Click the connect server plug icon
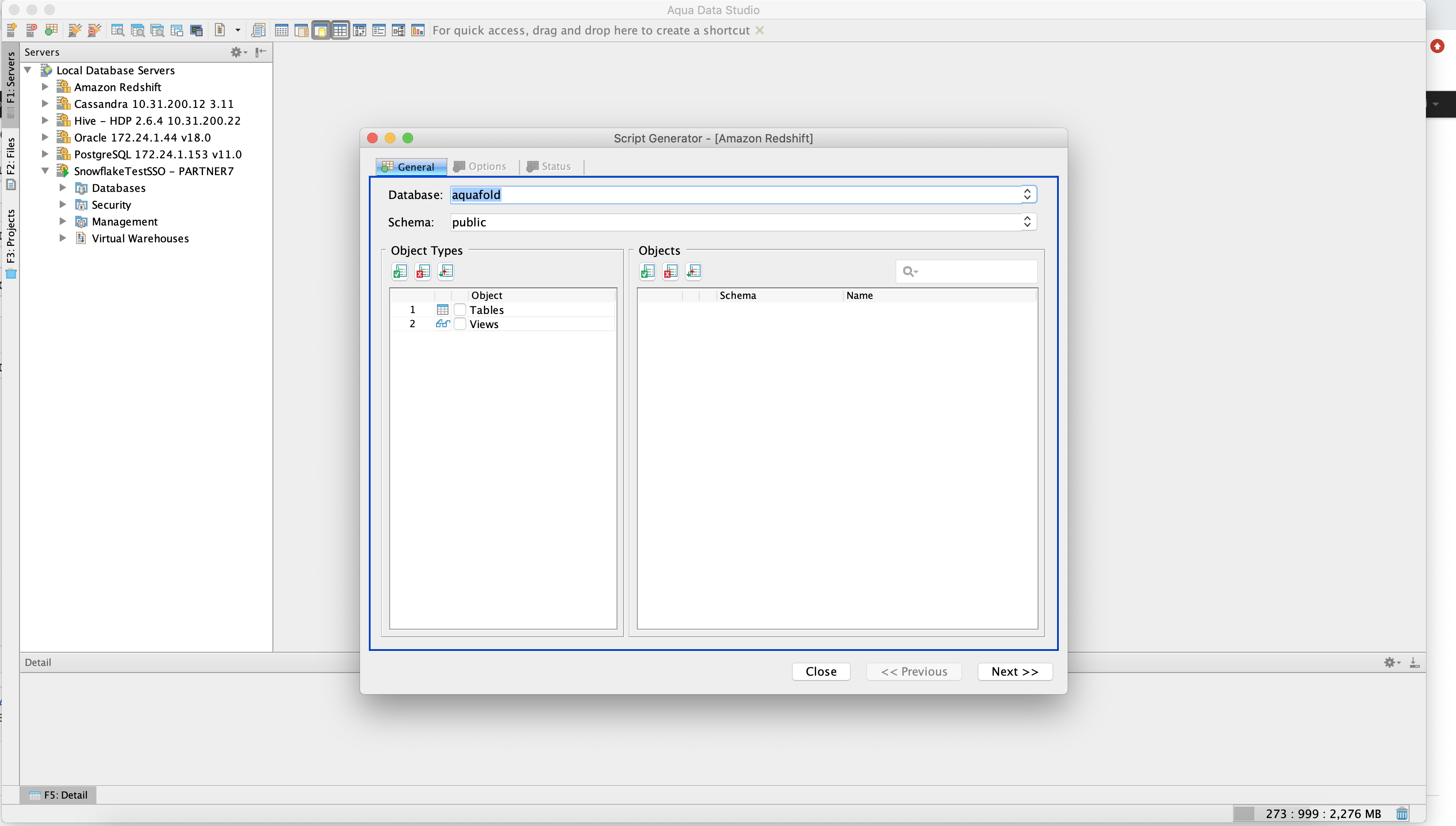This screenshot has width=1456, height=826. pyautogui.click(x=74, y=30)
